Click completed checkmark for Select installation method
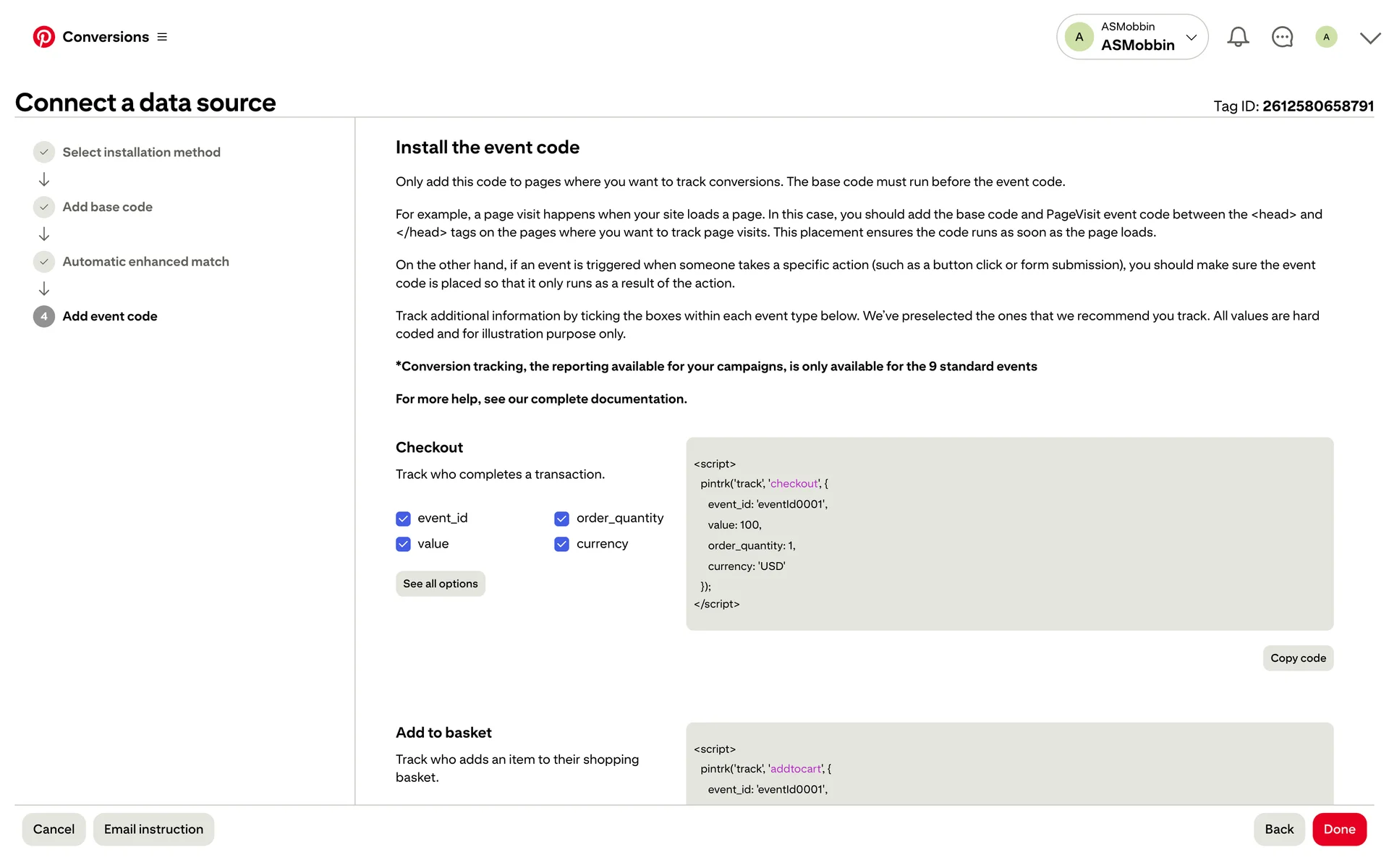 coord(44,152)
